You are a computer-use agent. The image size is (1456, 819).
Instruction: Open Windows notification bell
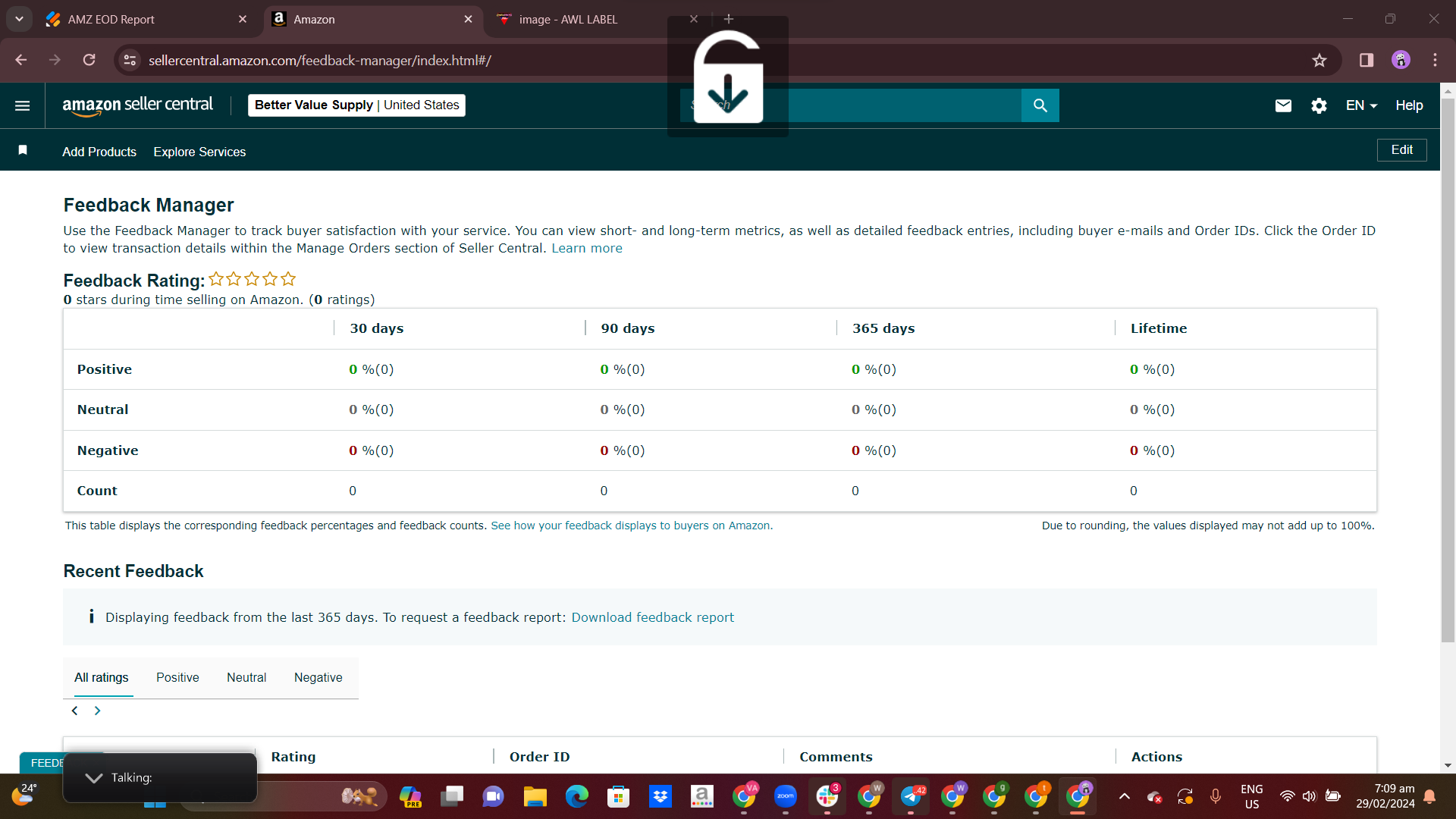[1429, 796]
